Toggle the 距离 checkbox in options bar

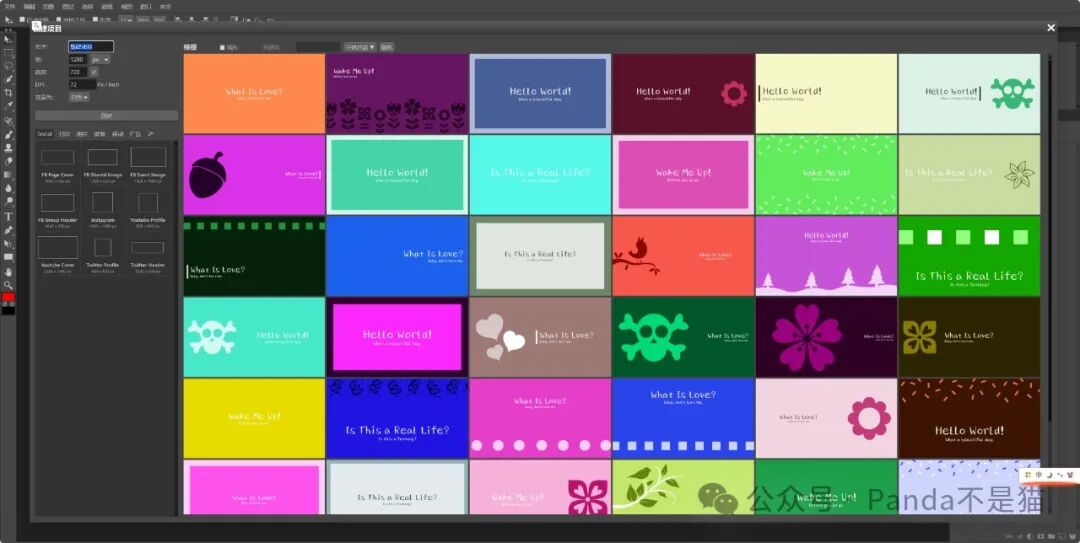[95, 19]
